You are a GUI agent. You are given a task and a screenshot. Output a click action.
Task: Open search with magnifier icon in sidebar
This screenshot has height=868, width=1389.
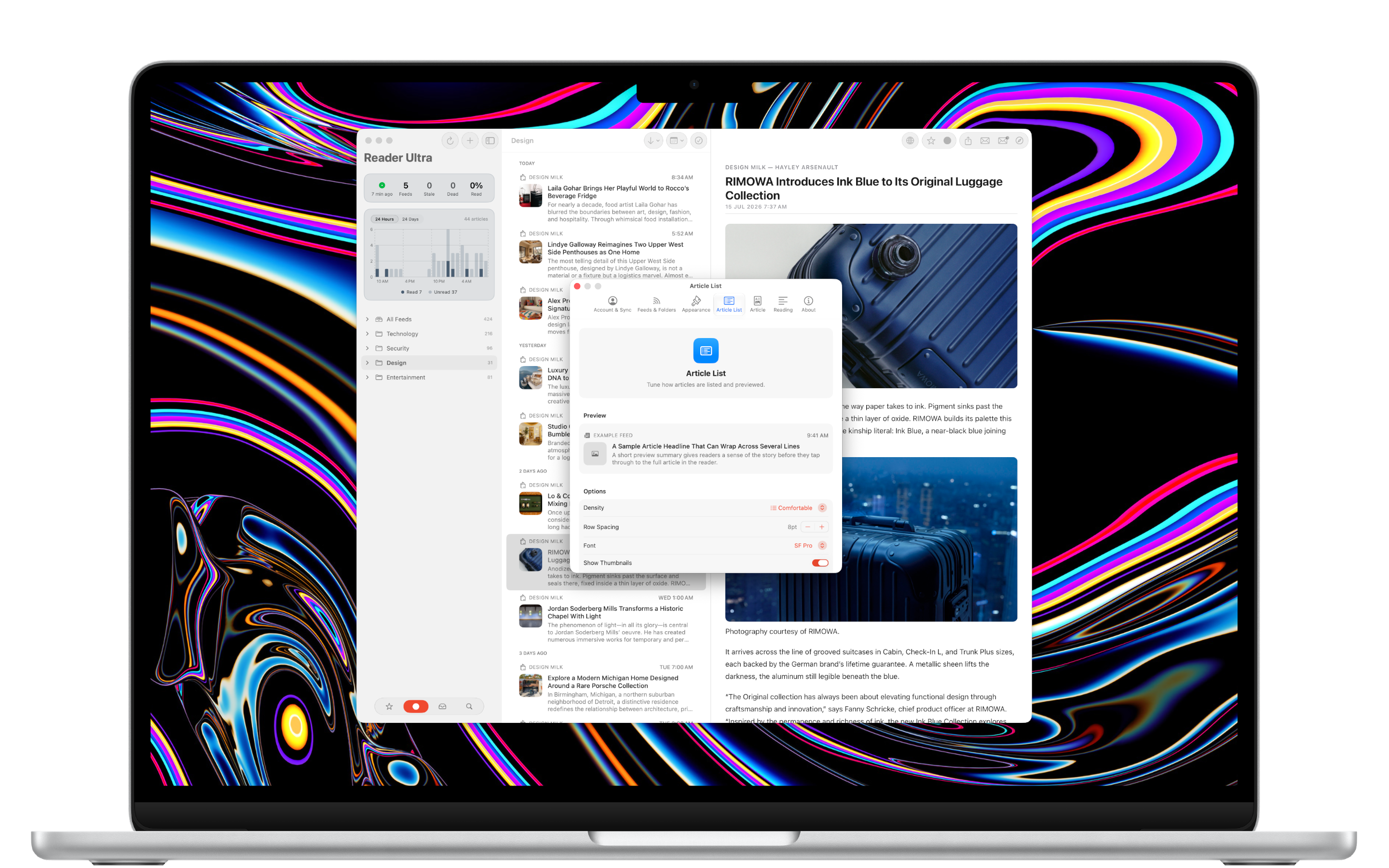coord(469,706)
